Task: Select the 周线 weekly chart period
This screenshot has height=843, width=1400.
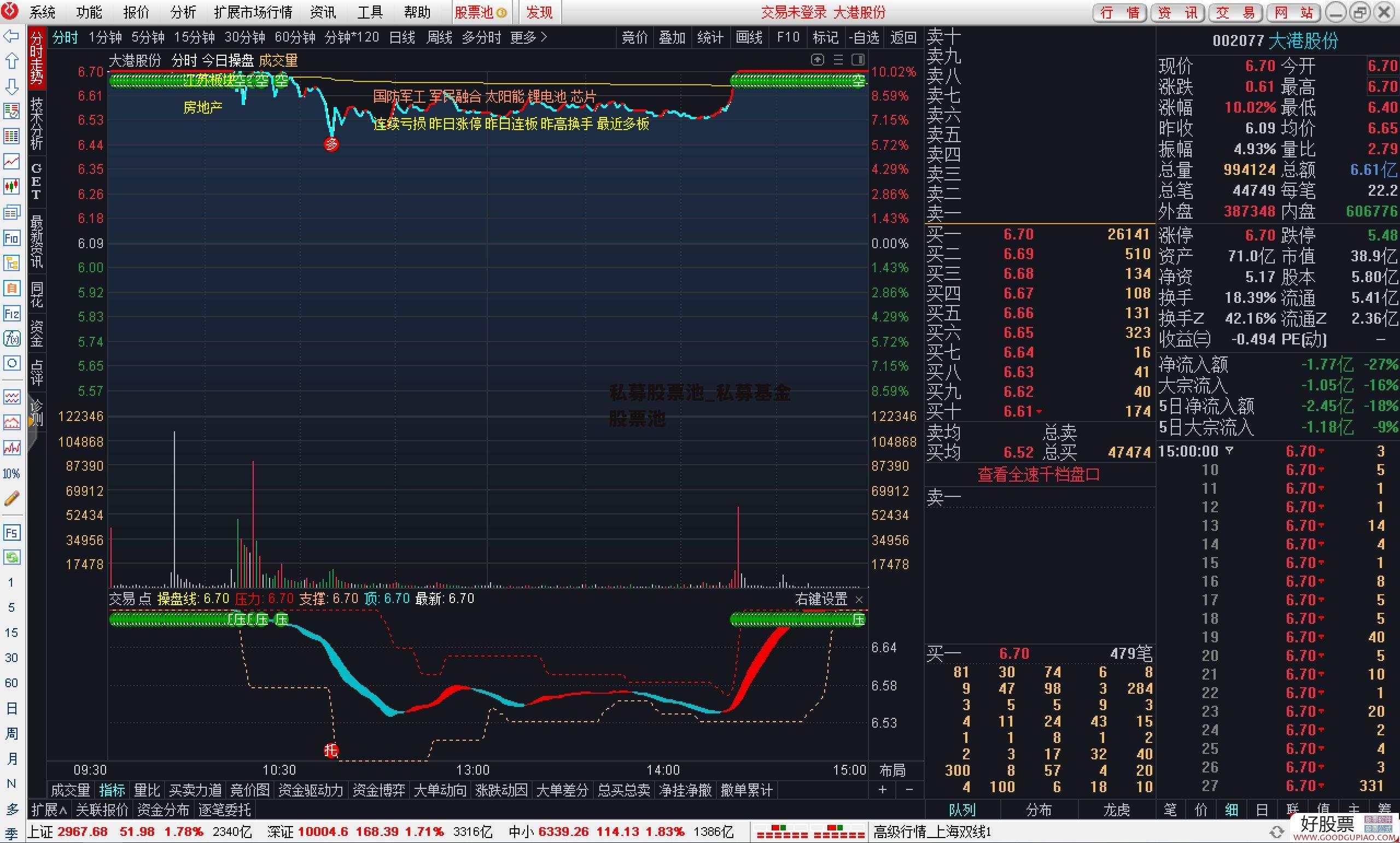Action: 440,38
